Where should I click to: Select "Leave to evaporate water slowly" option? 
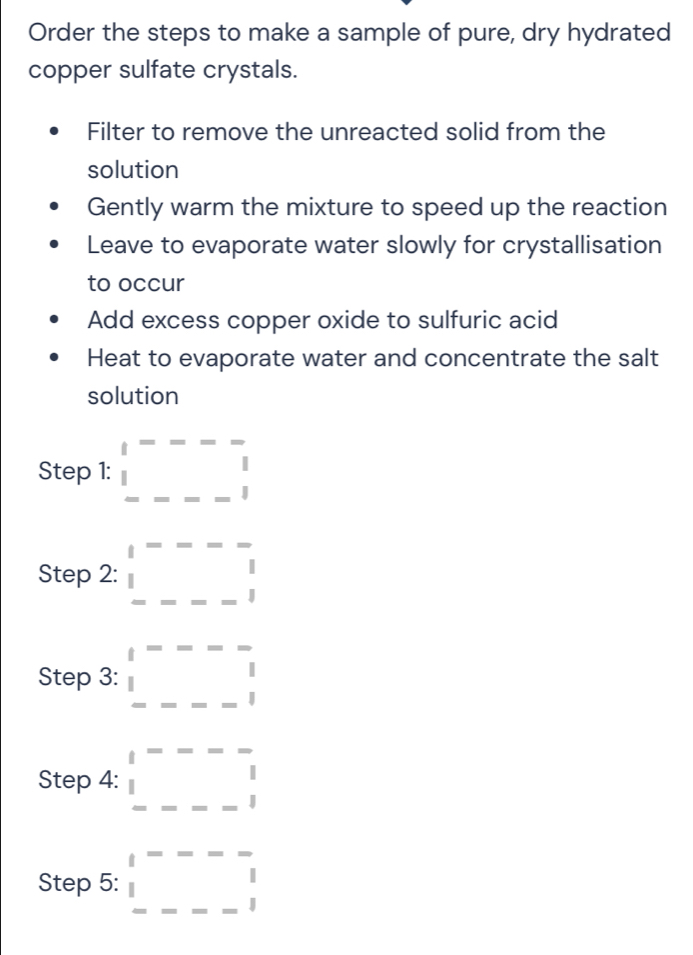(x=373, y=246)
